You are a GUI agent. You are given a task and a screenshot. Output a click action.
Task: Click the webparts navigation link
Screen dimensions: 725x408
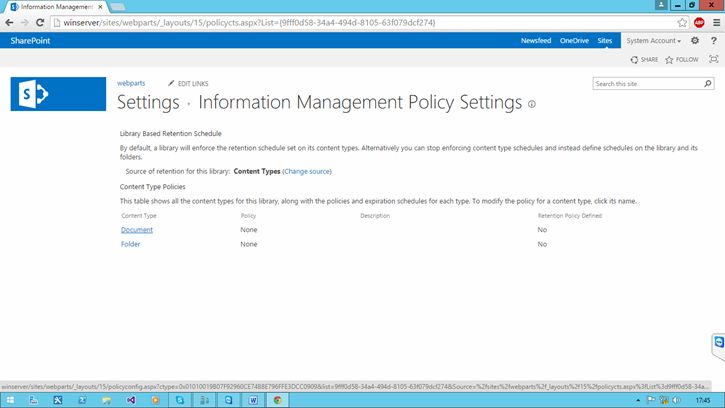131,83
